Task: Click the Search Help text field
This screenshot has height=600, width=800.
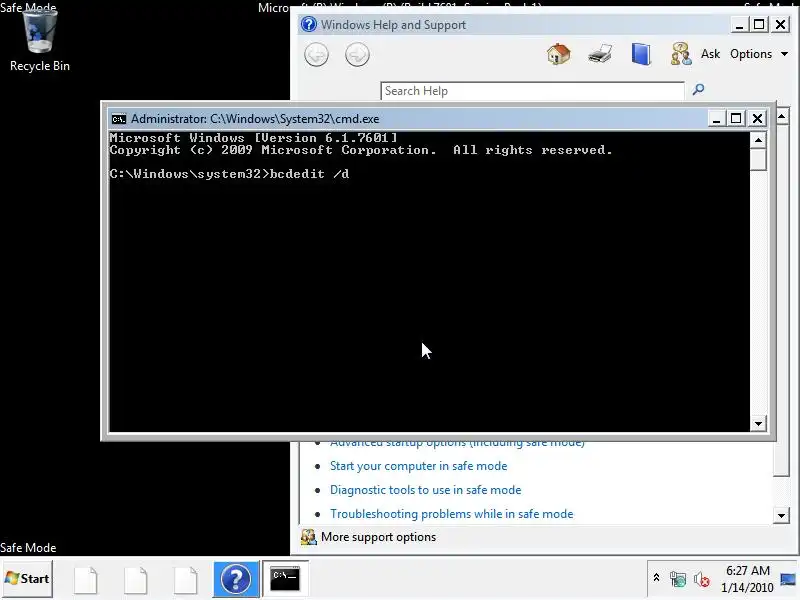Action: (x=532, y=91)
